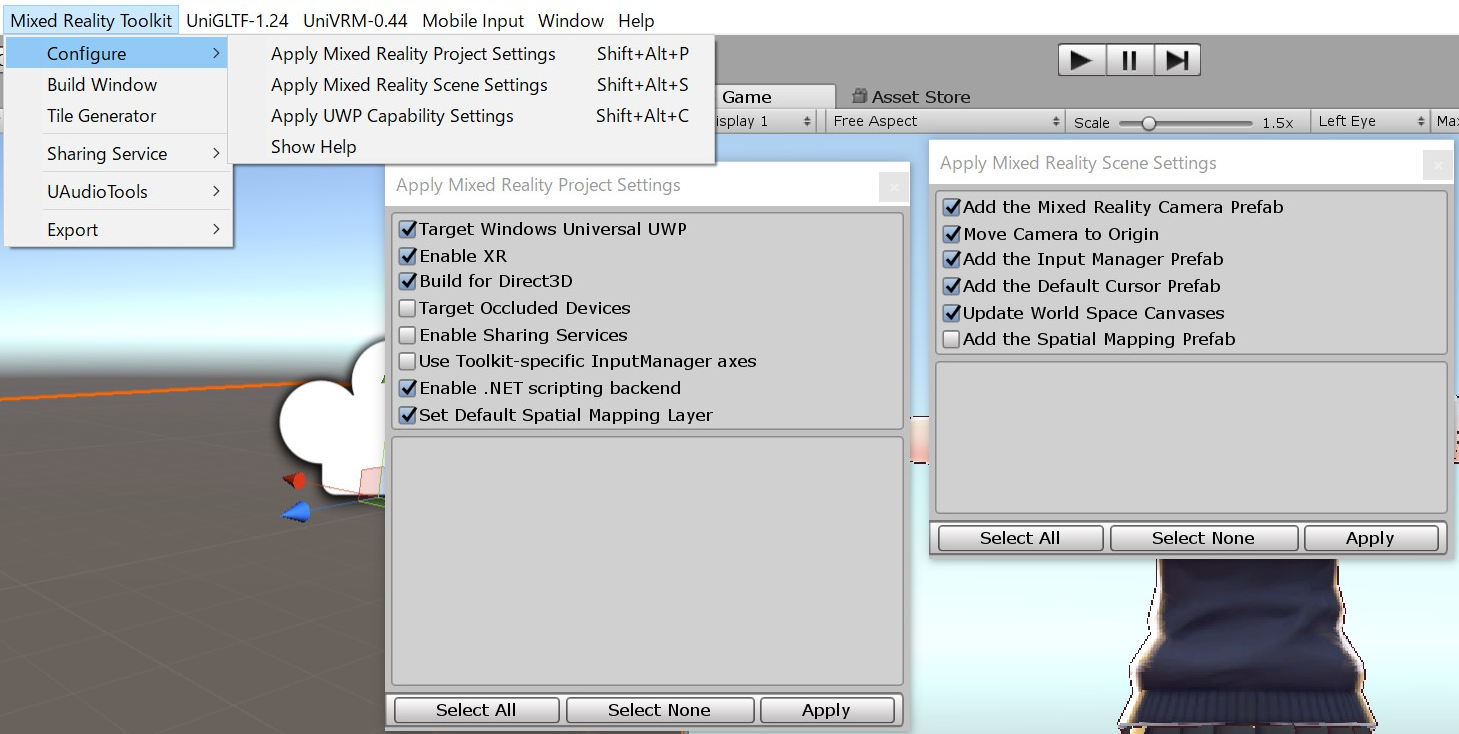1459x734 pixels.
Task: Uncheck Update World Space Canvases
Action: click(951, 313)
